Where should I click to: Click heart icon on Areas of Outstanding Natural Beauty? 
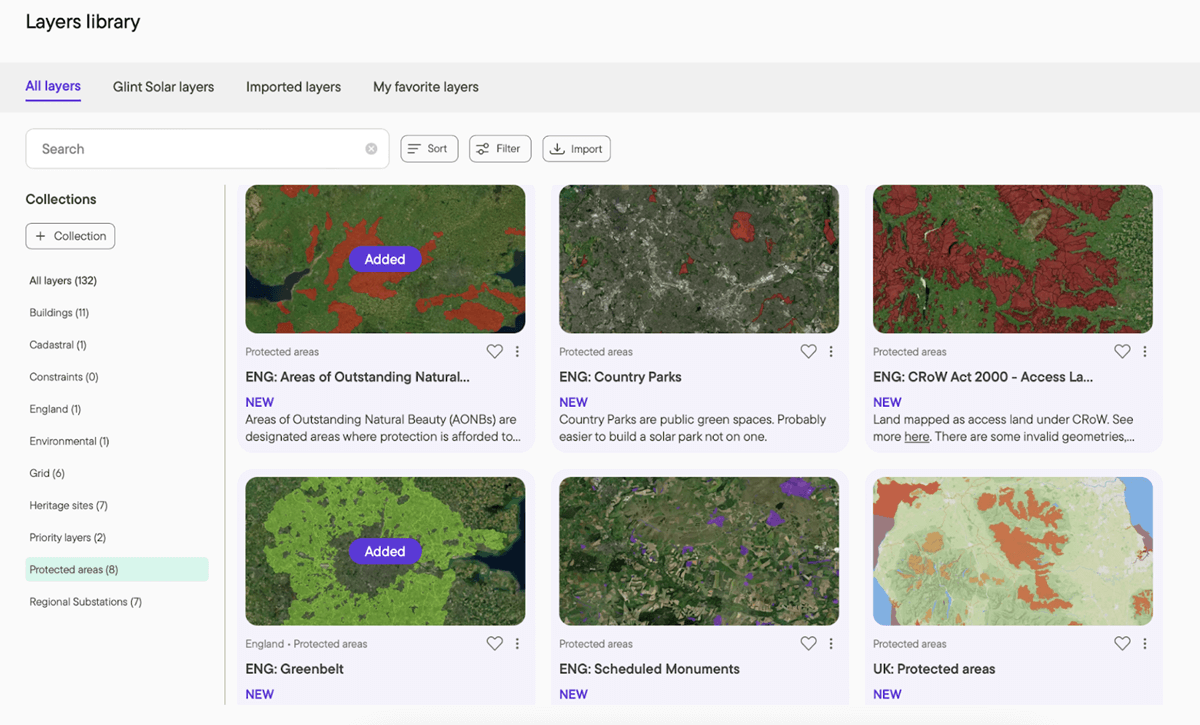[x=494, y=352]
